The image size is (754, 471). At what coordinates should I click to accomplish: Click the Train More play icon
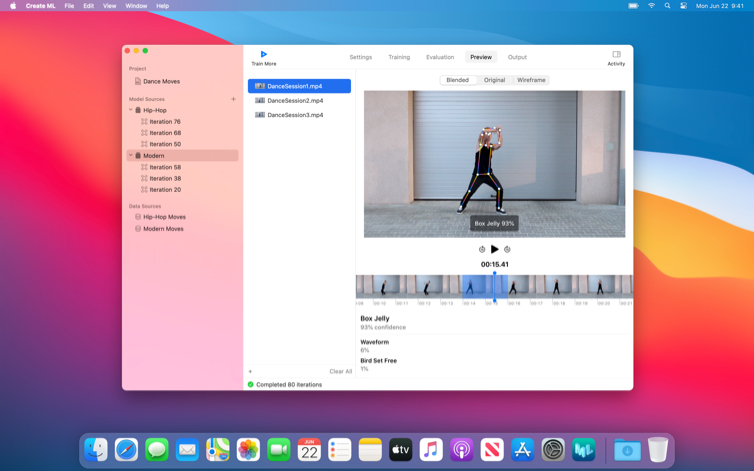264,54
